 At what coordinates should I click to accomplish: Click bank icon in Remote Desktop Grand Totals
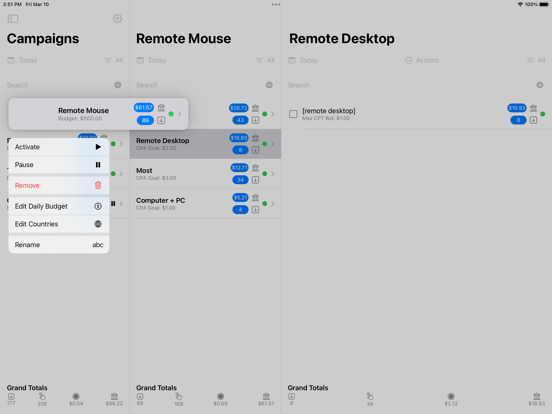point(537,396)
